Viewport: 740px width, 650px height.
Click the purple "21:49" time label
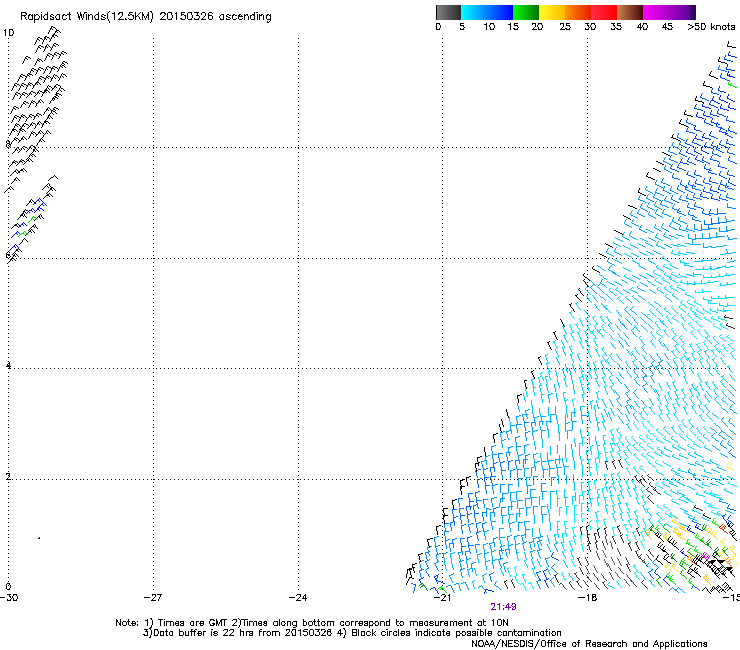click(503, 607)
